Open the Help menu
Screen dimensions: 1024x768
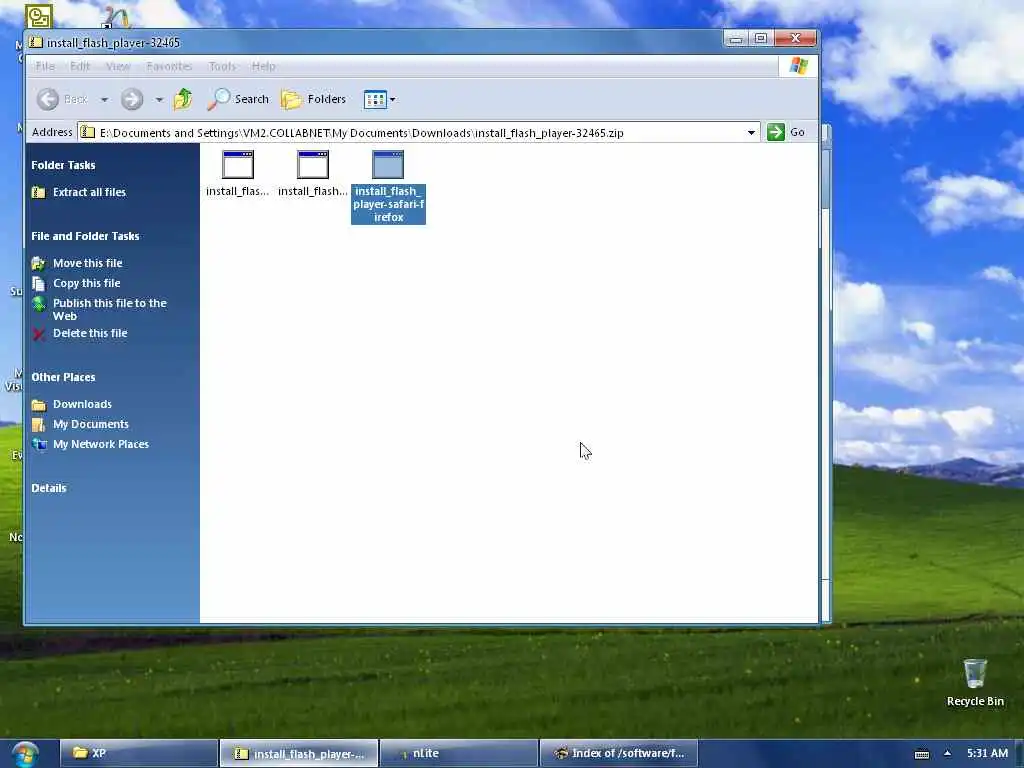tap(263, 66)
